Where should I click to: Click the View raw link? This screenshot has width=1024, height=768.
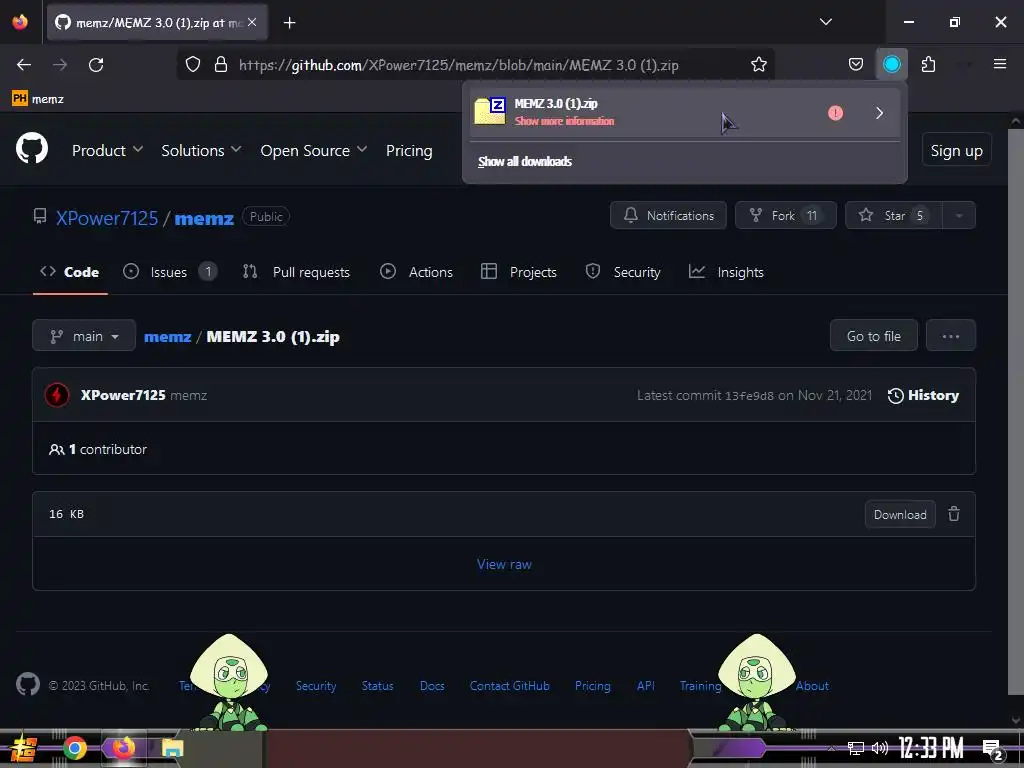(504, 564)
